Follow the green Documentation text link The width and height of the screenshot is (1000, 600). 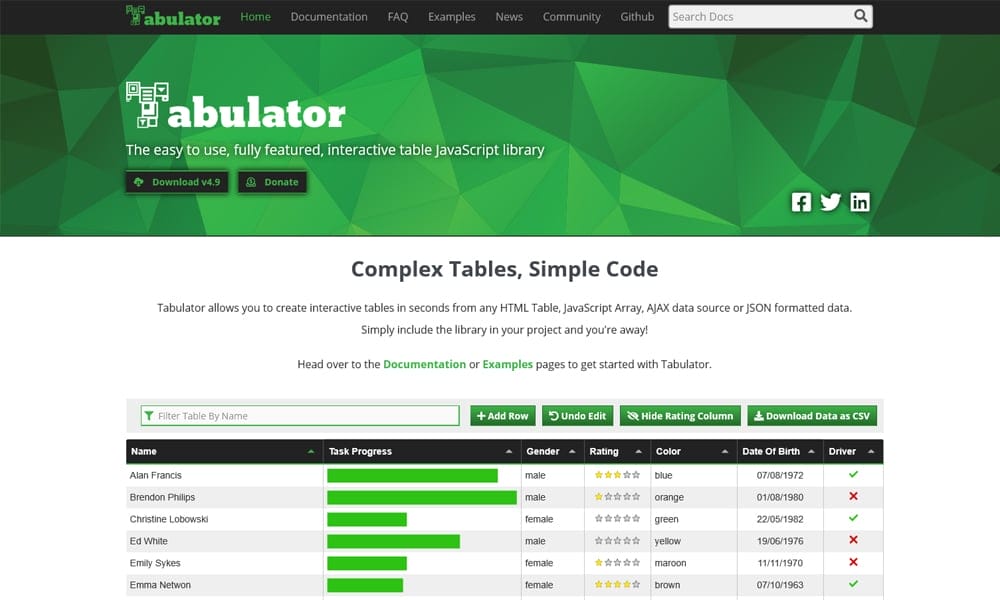424,364
